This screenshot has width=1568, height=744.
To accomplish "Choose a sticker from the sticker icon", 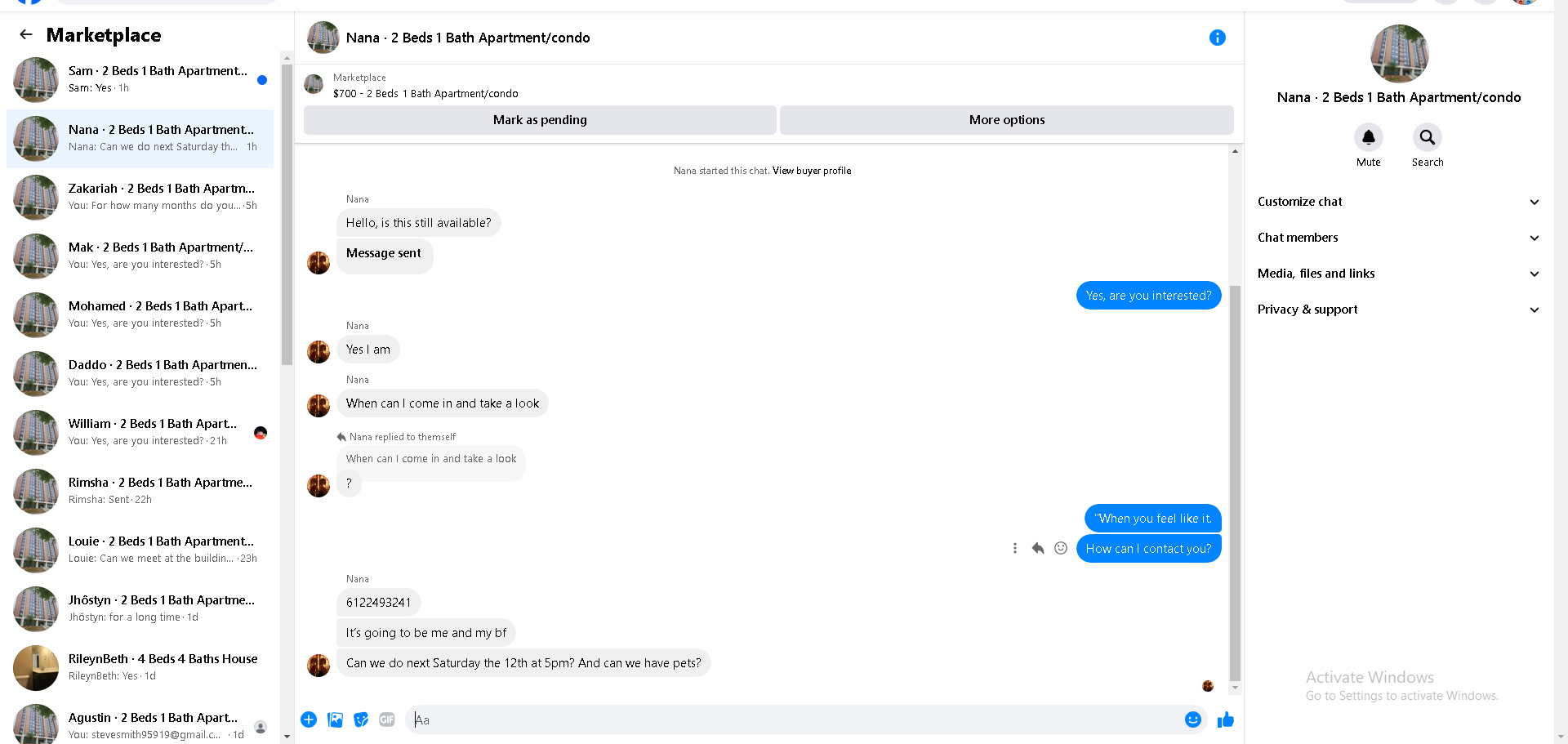I will tap(361, 719).
